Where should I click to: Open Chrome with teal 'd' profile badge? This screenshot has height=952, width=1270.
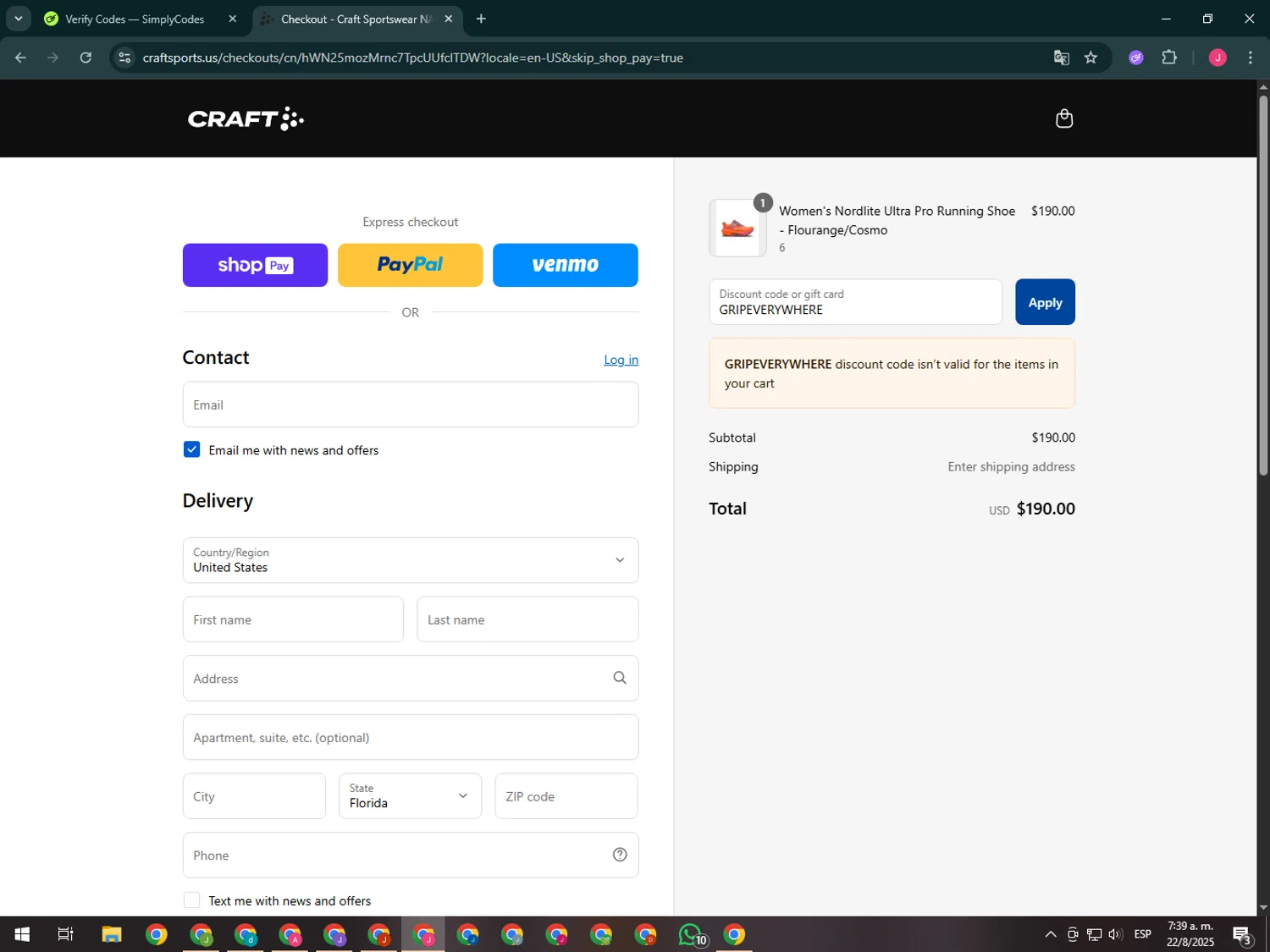(246, 934)
